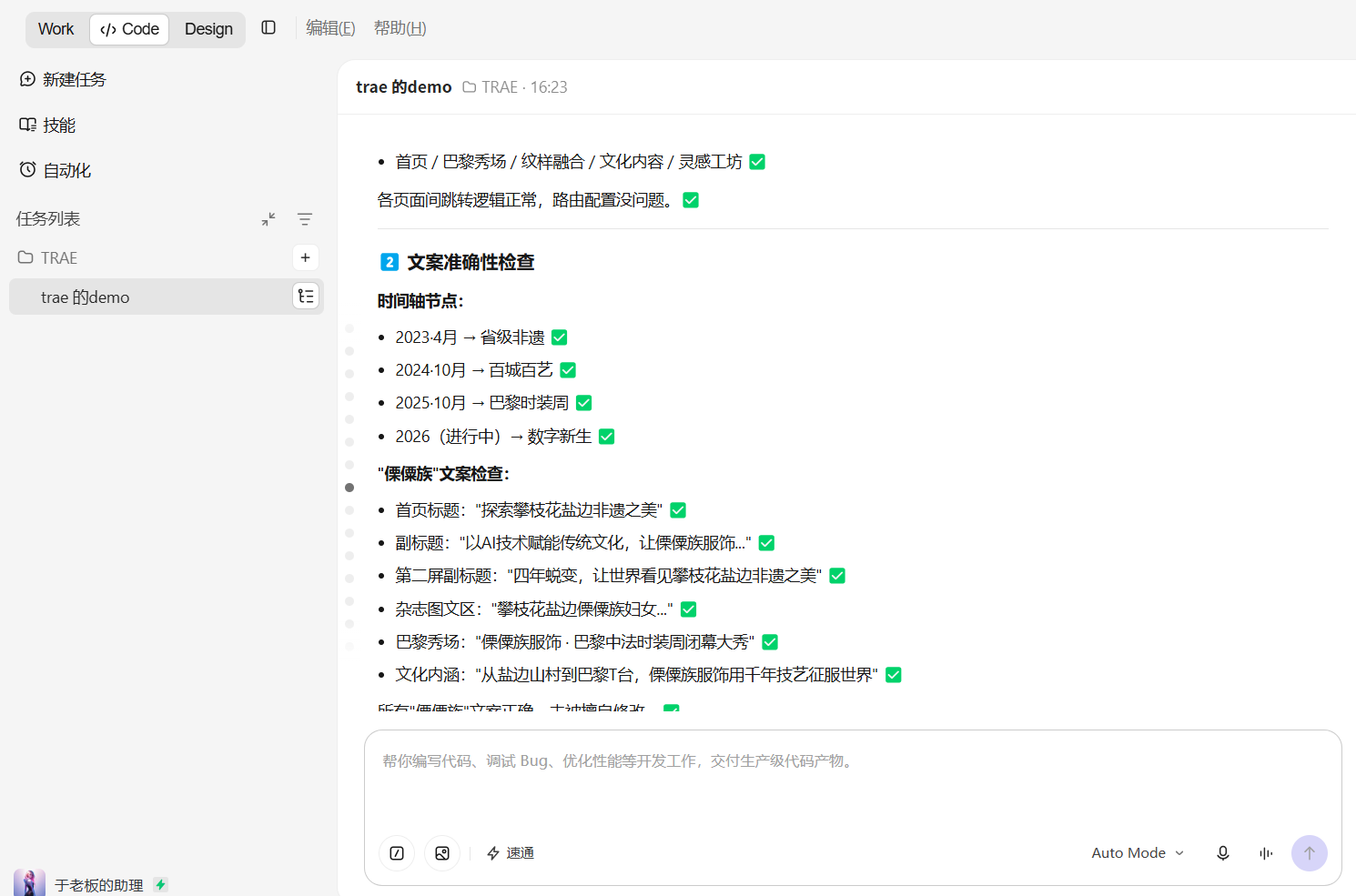
Task: Click the checkmark after the 巴黎秀场 line
Action: point(770,642)
